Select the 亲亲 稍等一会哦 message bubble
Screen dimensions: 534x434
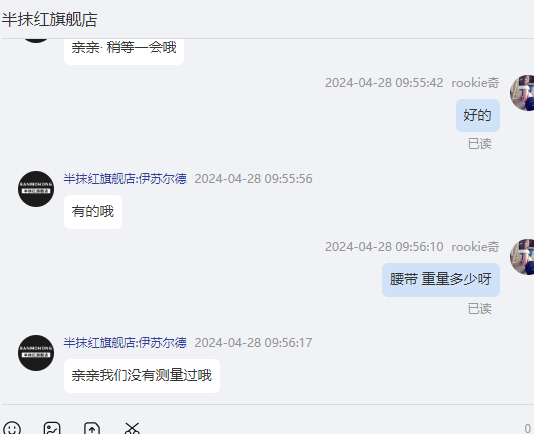coord(124,50)
